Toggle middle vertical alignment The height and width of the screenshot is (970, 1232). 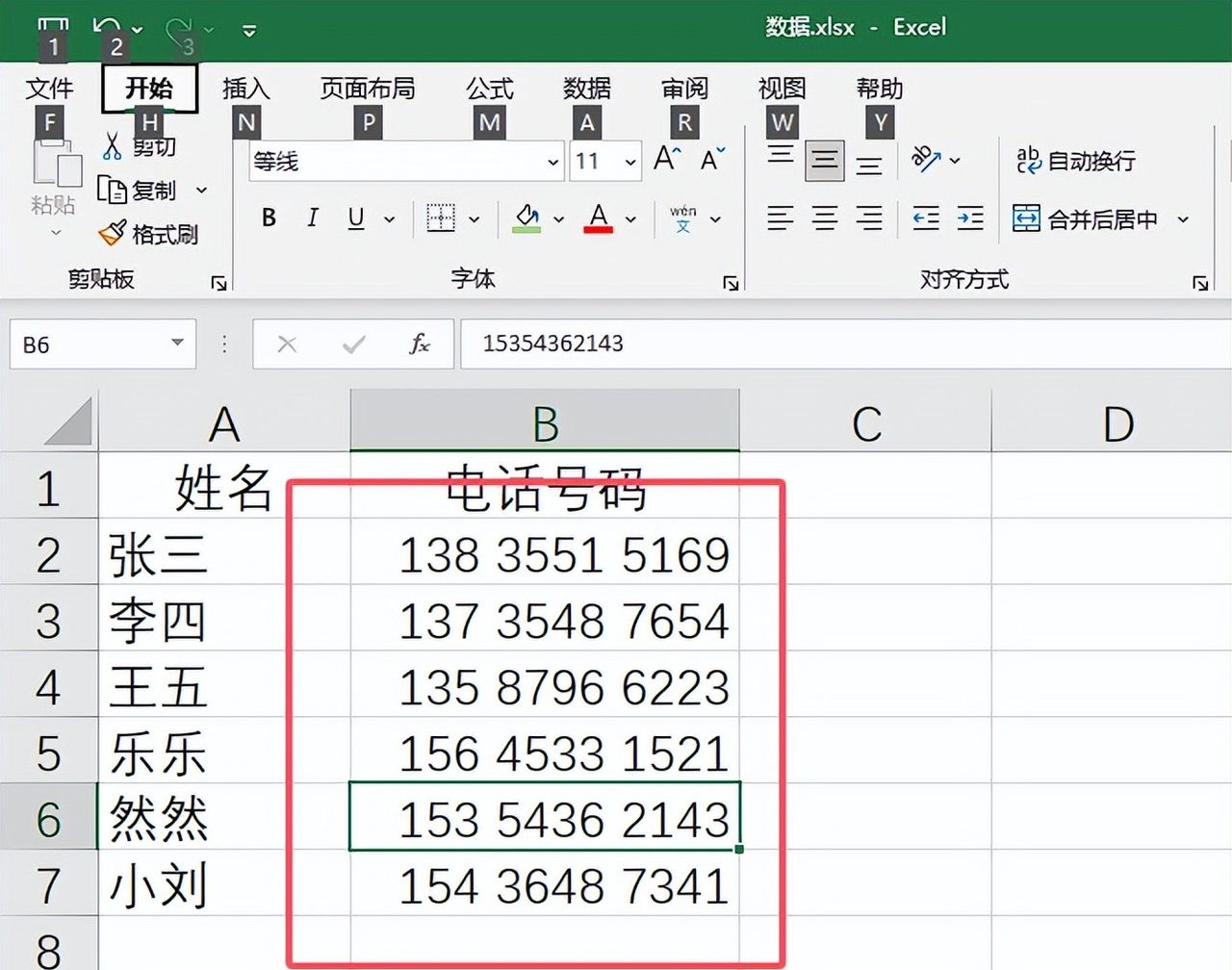coord(825,161)
